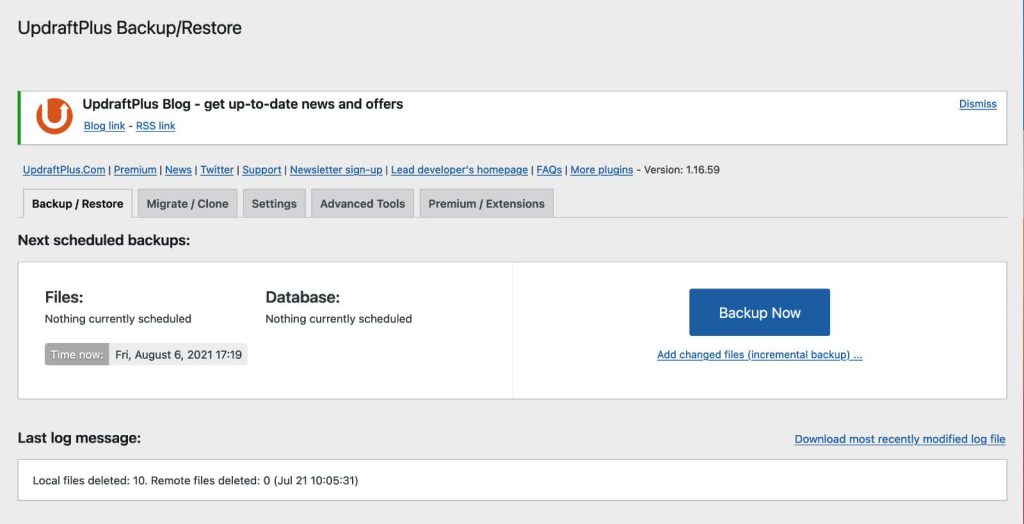Screen dimensions: 1024x524
Task: Click the 'Files:' heading
Action: click(64, 297)
